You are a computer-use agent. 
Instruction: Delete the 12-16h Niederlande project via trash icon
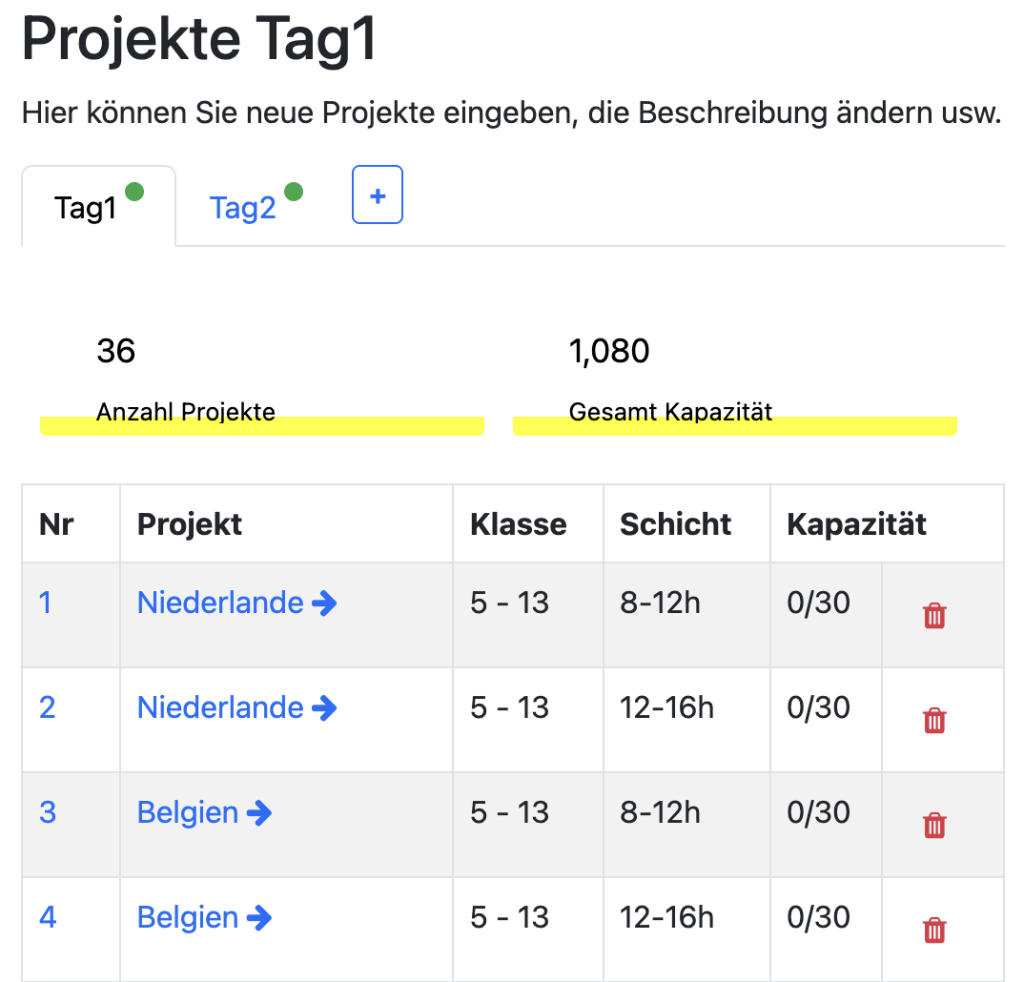(933, 721)
